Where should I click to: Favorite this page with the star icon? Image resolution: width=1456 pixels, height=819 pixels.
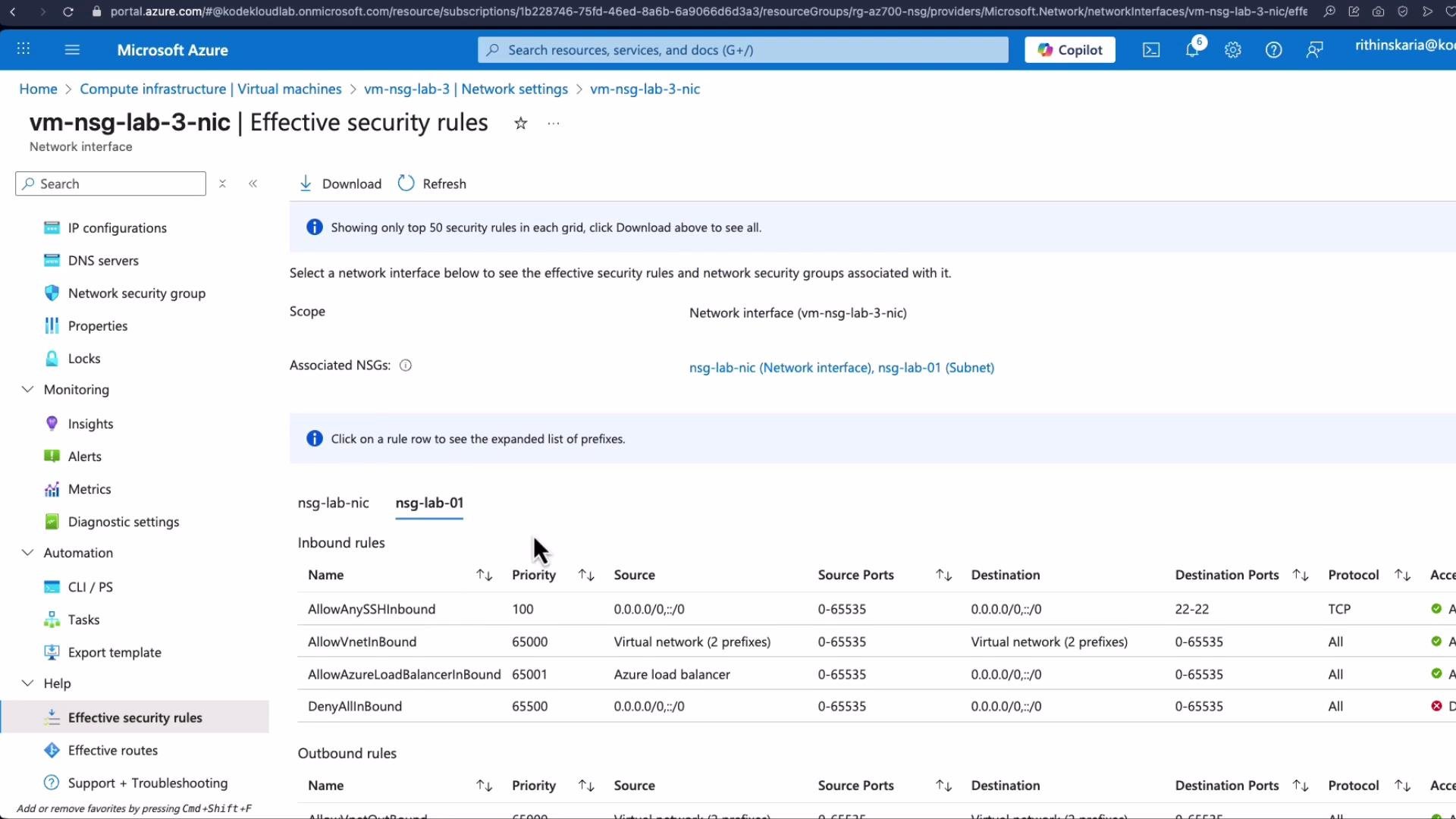[521, 123]
